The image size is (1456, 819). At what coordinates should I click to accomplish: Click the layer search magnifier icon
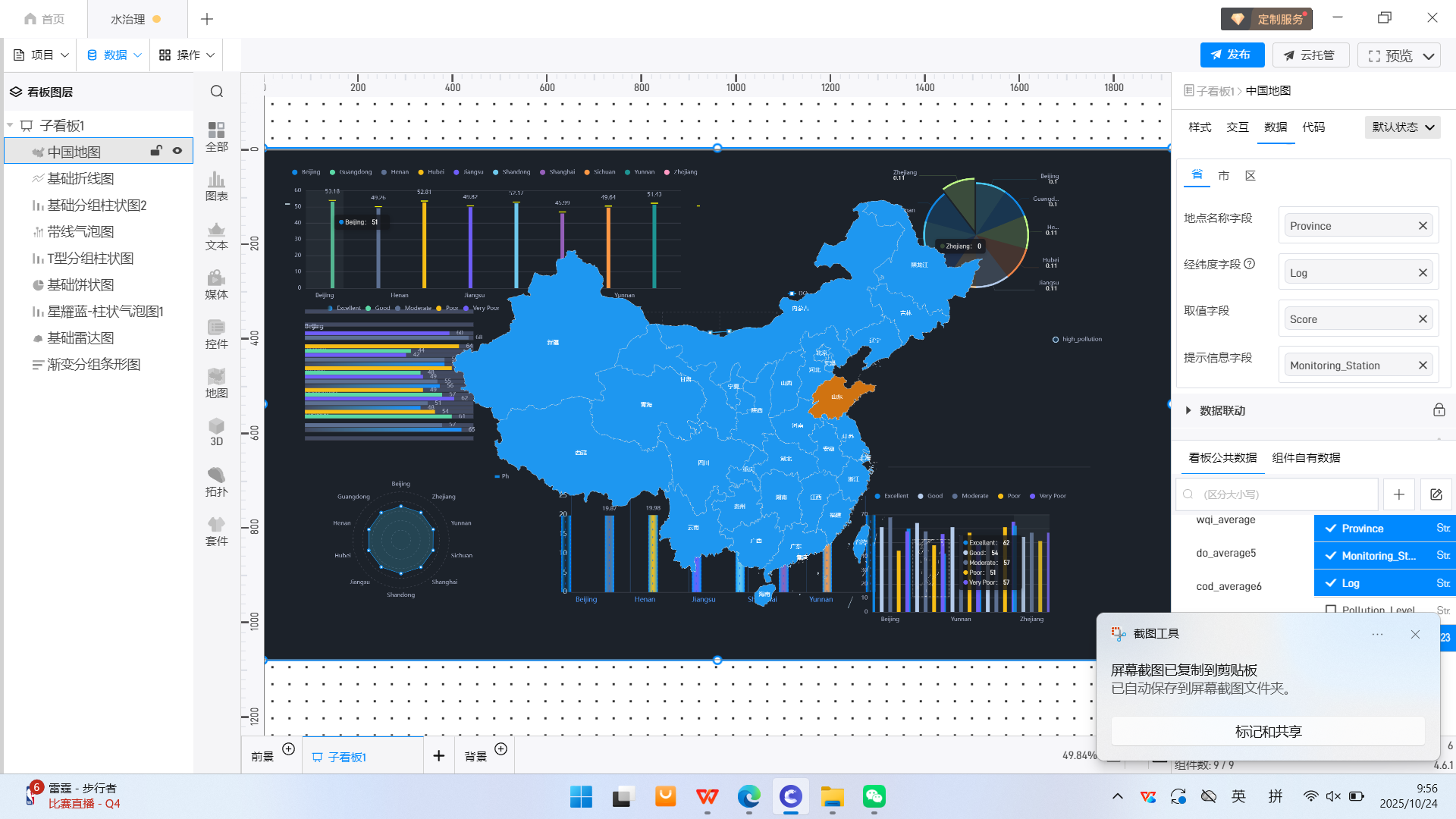pos(217,92)
